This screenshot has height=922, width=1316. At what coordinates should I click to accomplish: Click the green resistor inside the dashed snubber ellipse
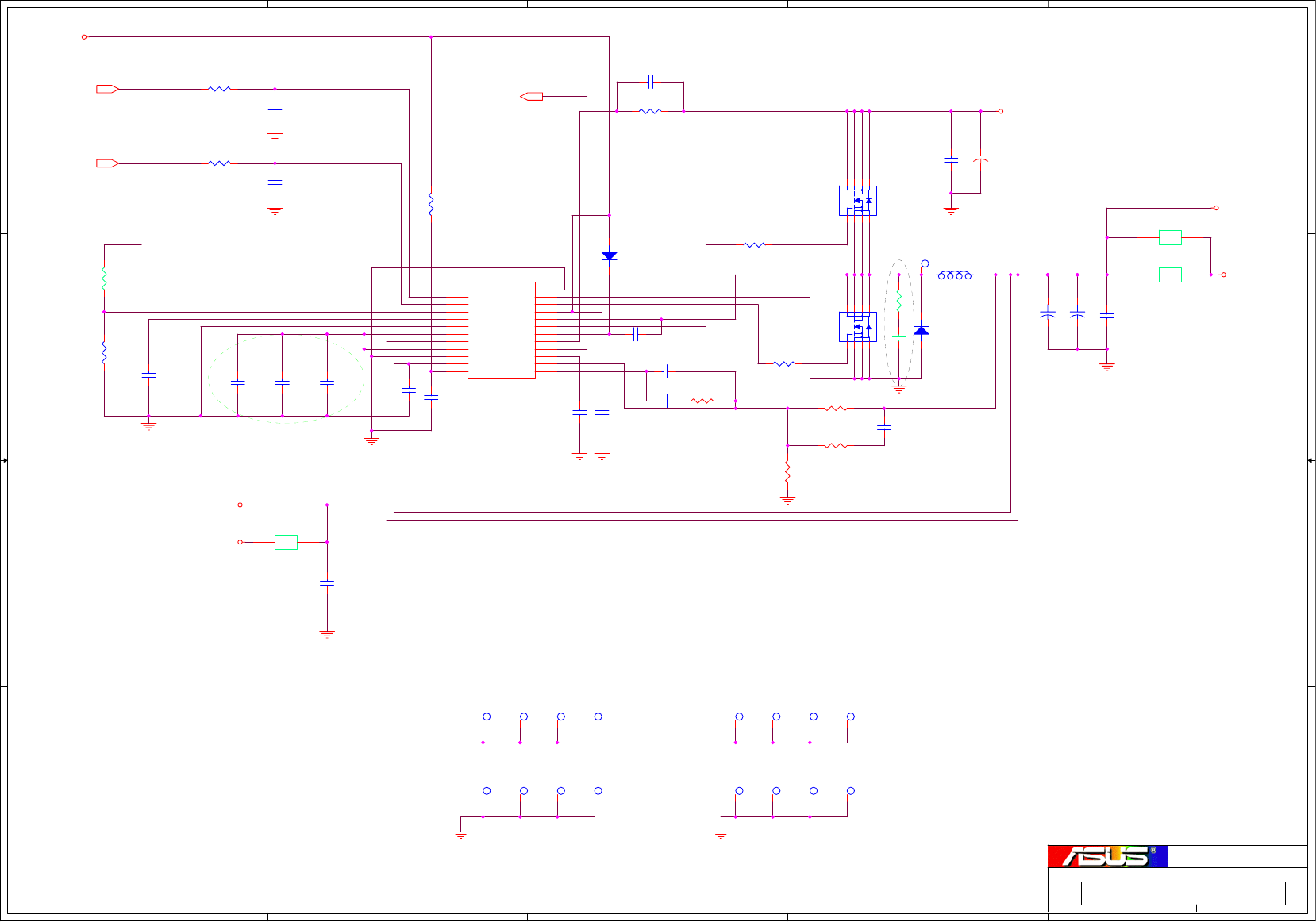tap(899, 301)
